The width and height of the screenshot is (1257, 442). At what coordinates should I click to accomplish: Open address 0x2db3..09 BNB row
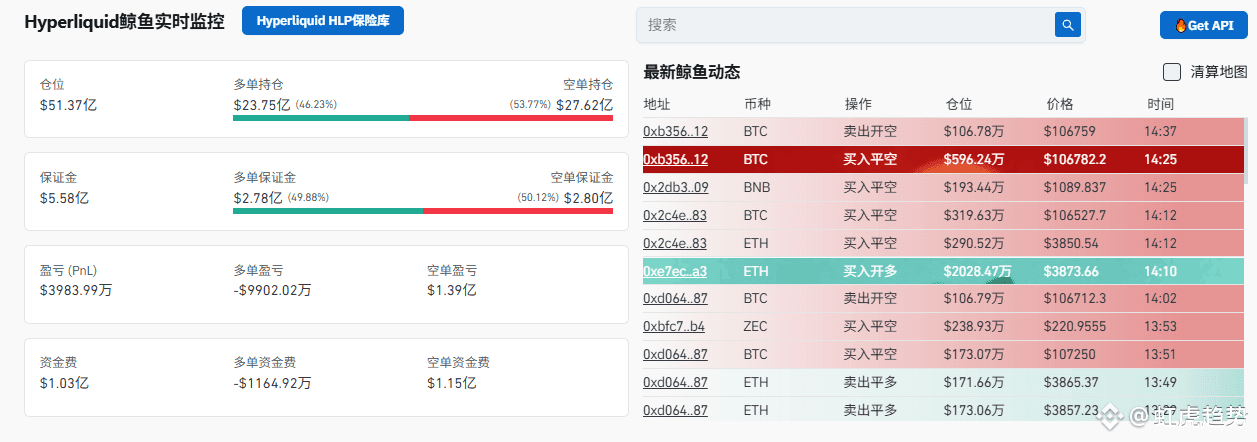(x=676, y=187)
